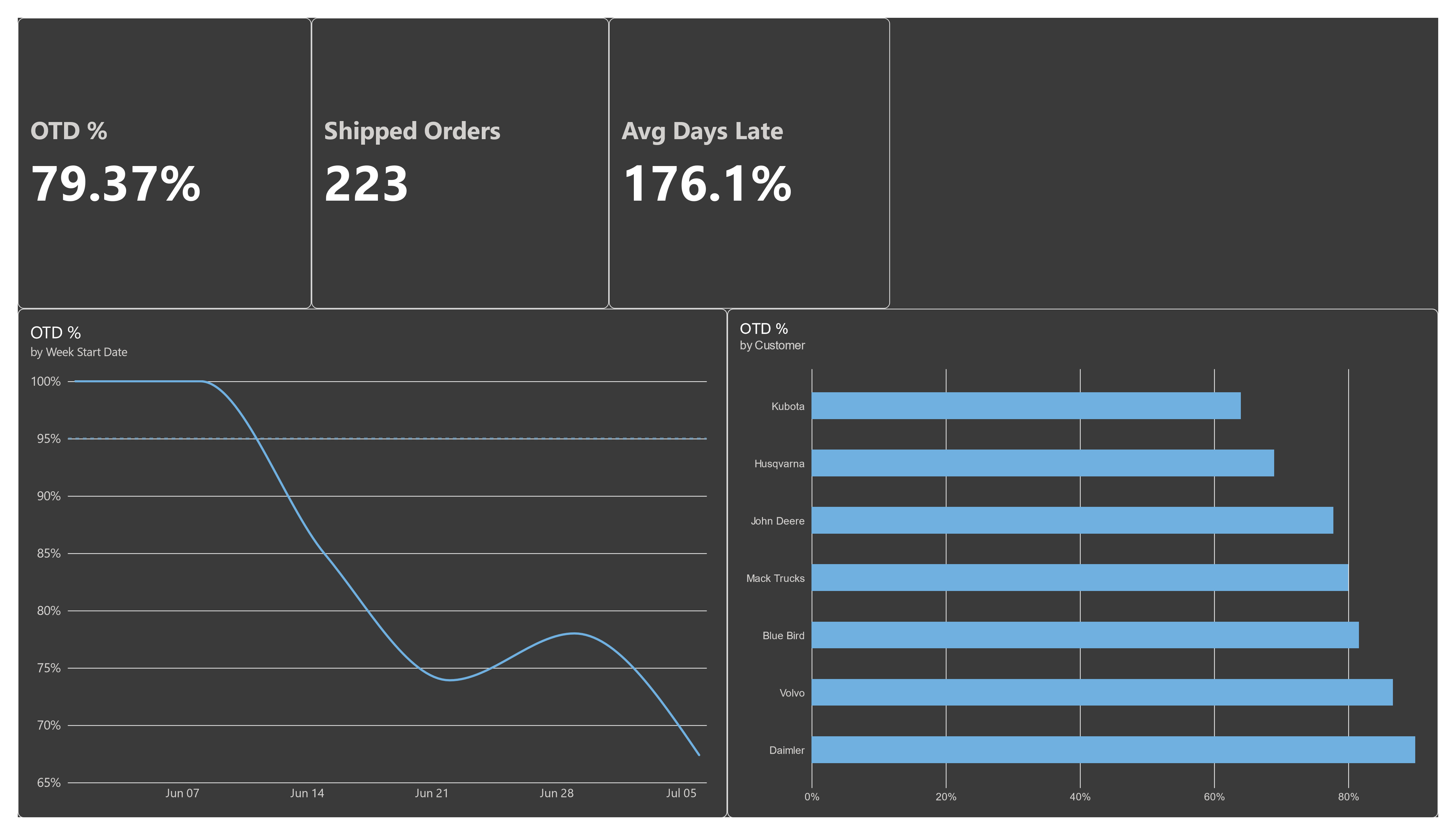Screen dimensions: 1456x835
Task: Click the Jun 28 date label
Action: tap(557, 794)
